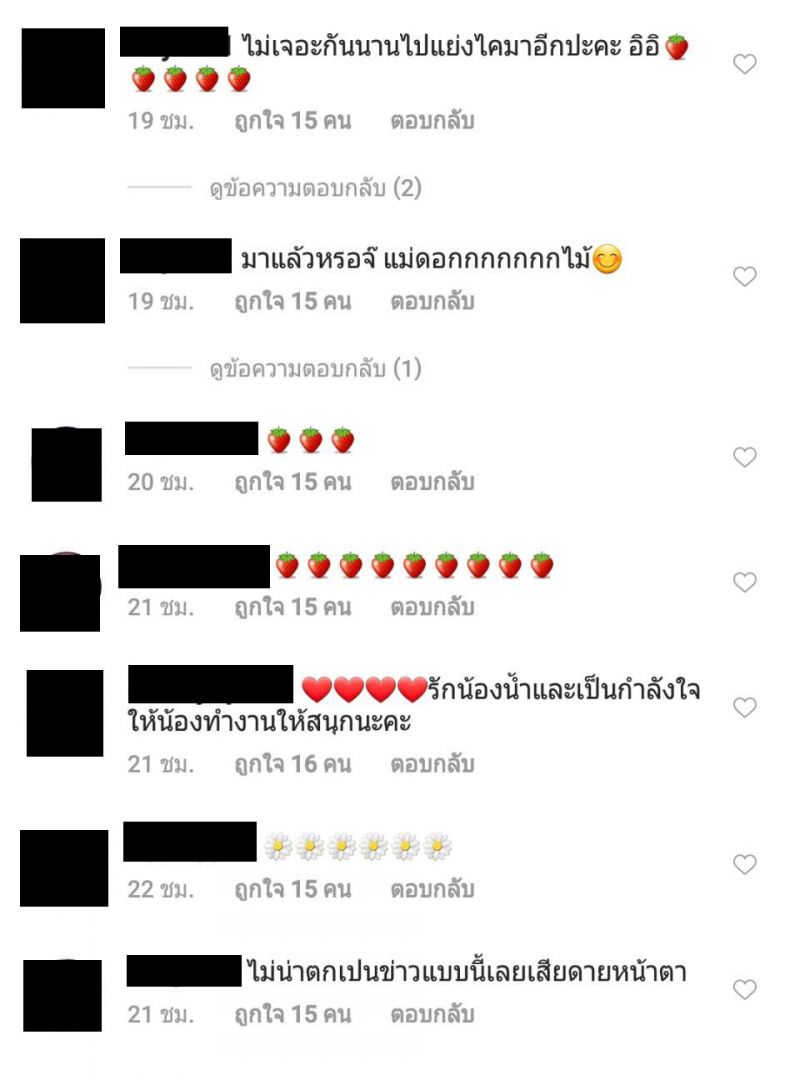The width and height of the screenshot is (800, 1075).
Task: Like the three strawberries comment
Action: pos(744,457)
